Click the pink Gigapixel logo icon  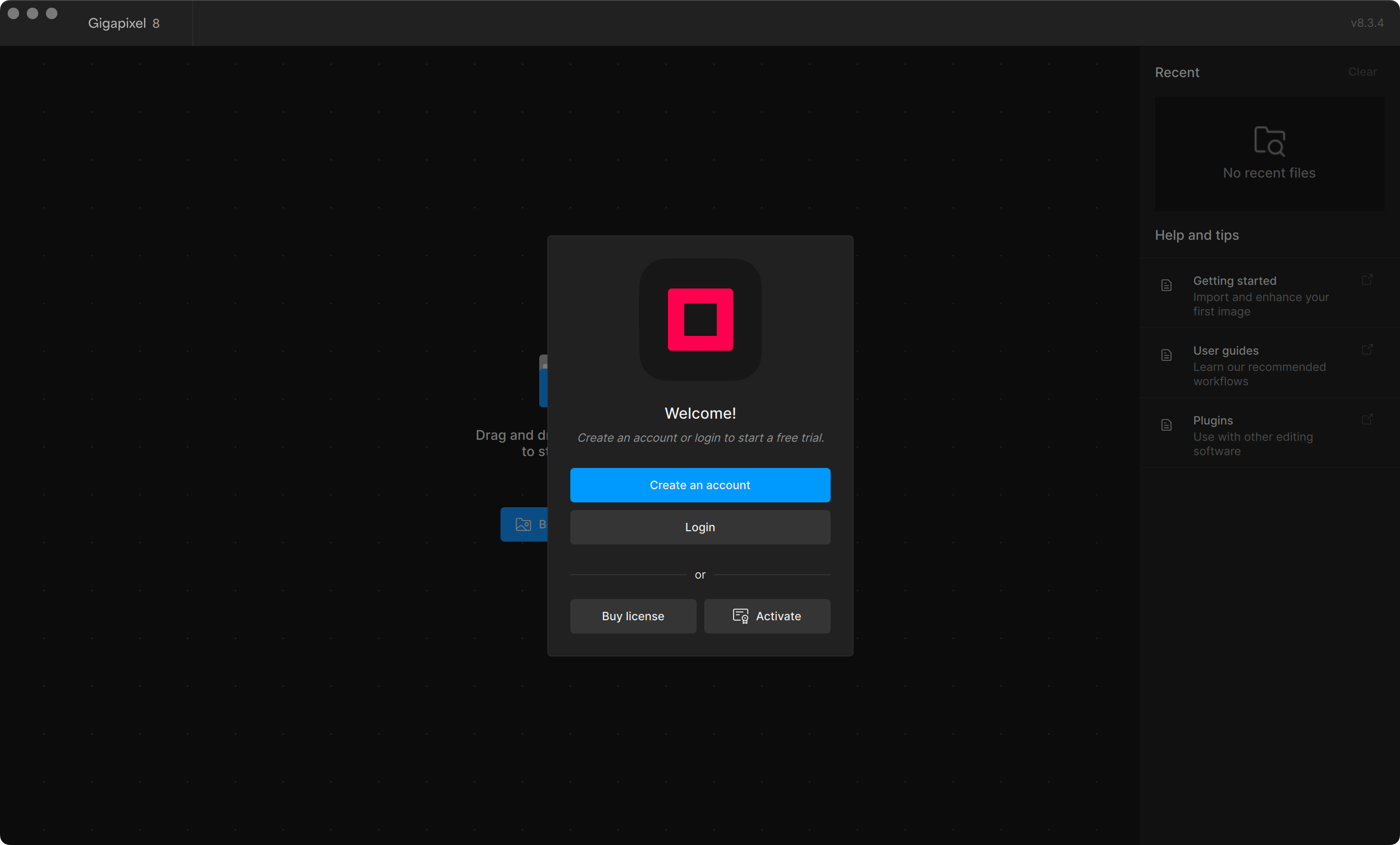pos(700,319)
